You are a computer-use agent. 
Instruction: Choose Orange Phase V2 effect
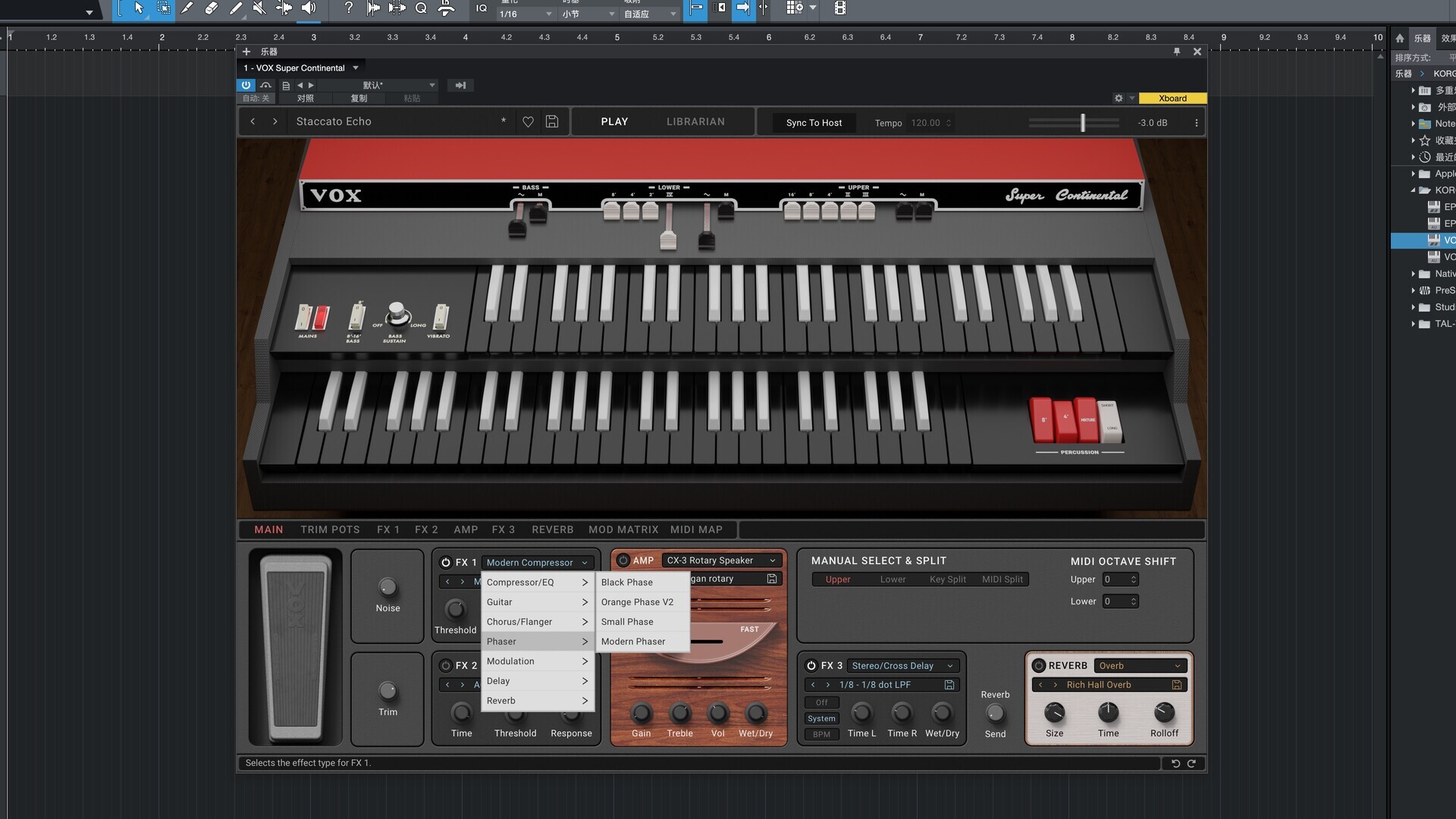[x=642, y=602]
